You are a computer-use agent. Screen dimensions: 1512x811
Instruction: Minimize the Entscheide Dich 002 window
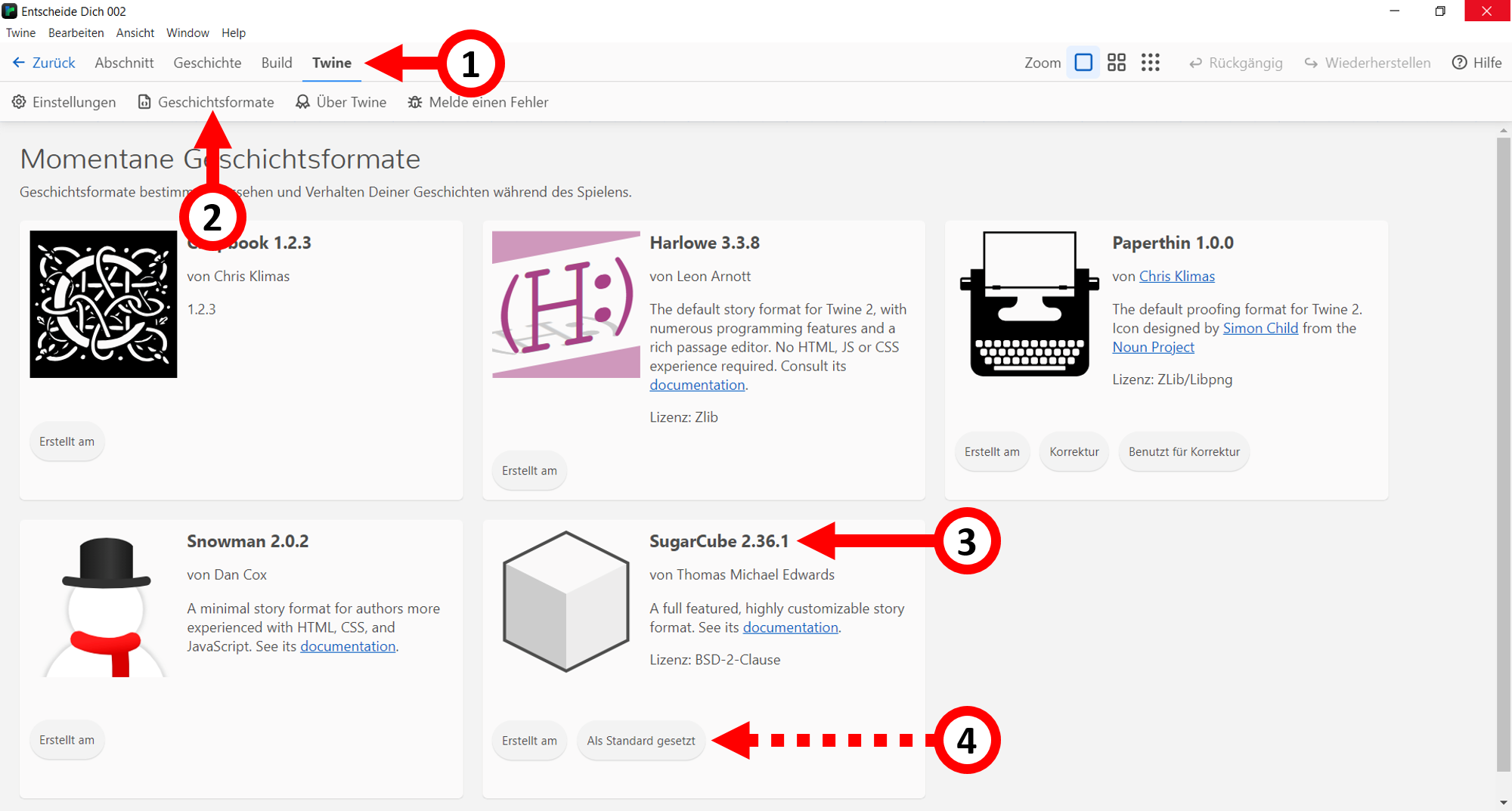(x=1395, y=11)
